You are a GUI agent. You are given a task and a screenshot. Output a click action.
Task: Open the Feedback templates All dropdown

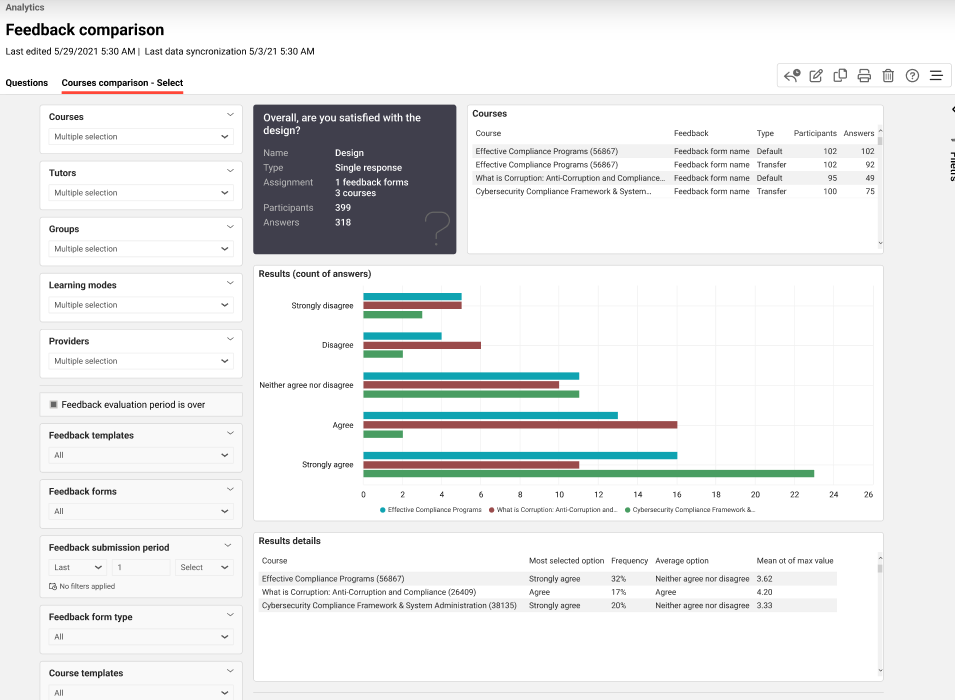point(141,455)
